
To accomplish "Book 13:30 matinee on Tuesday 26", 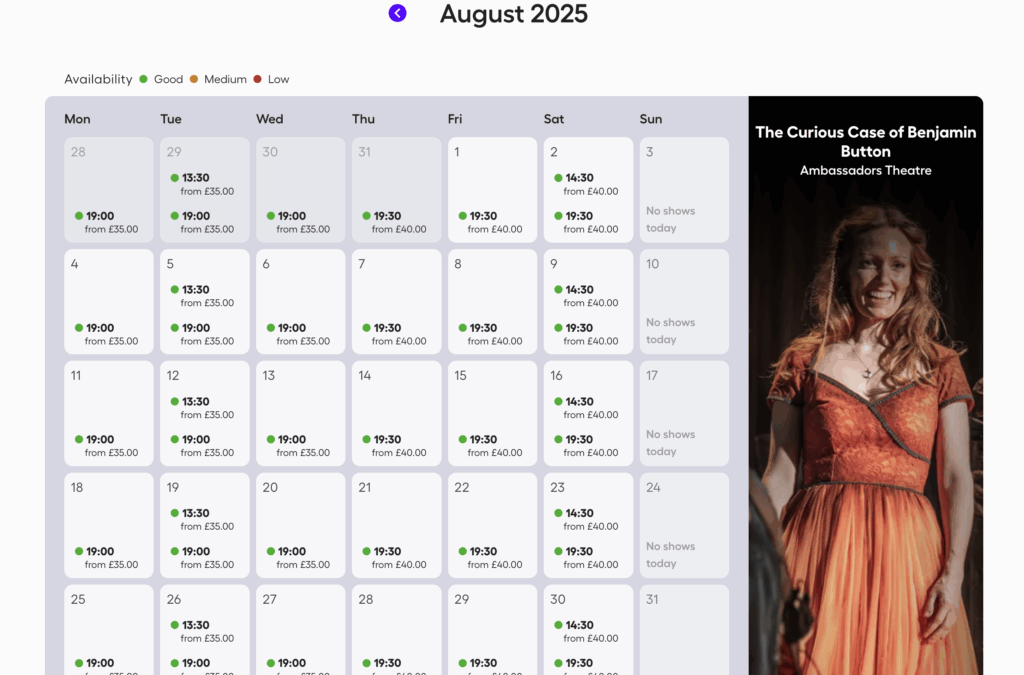I will 202,631.
